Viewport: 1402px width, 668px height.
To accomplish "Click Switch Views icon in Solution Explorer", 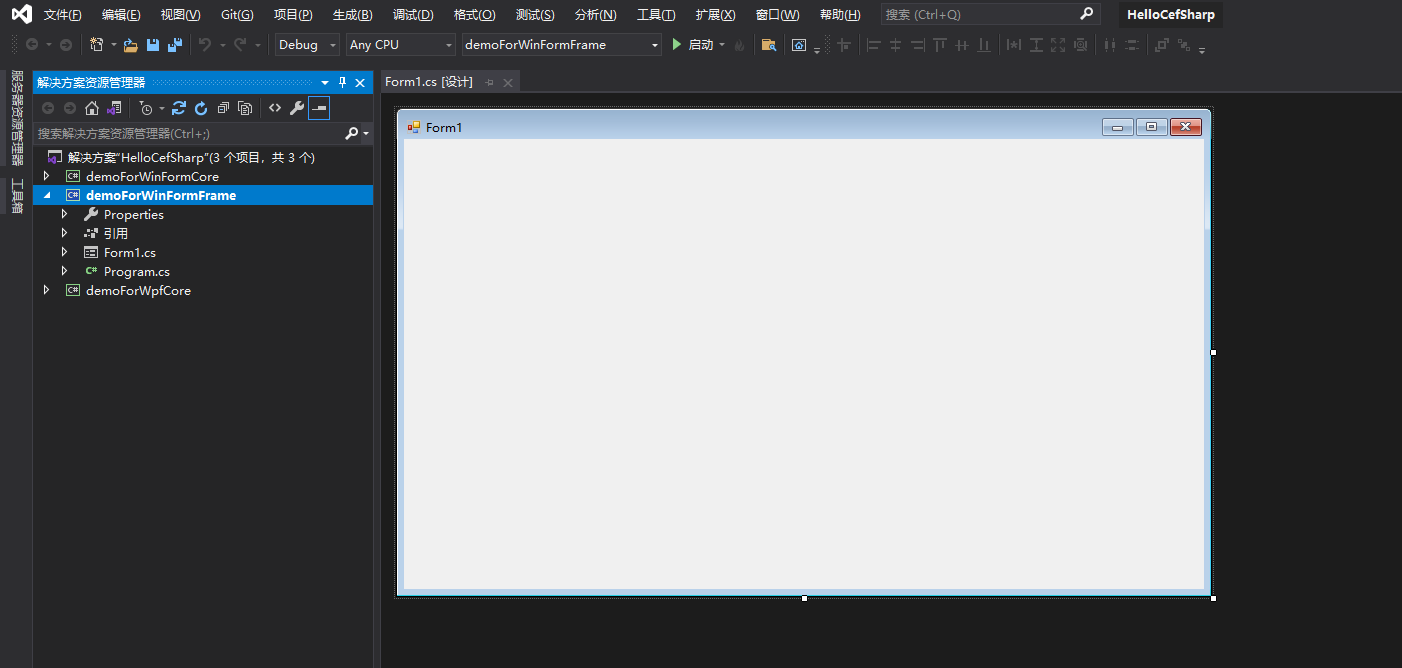I will pyautogui.click(x=114, y=108).
